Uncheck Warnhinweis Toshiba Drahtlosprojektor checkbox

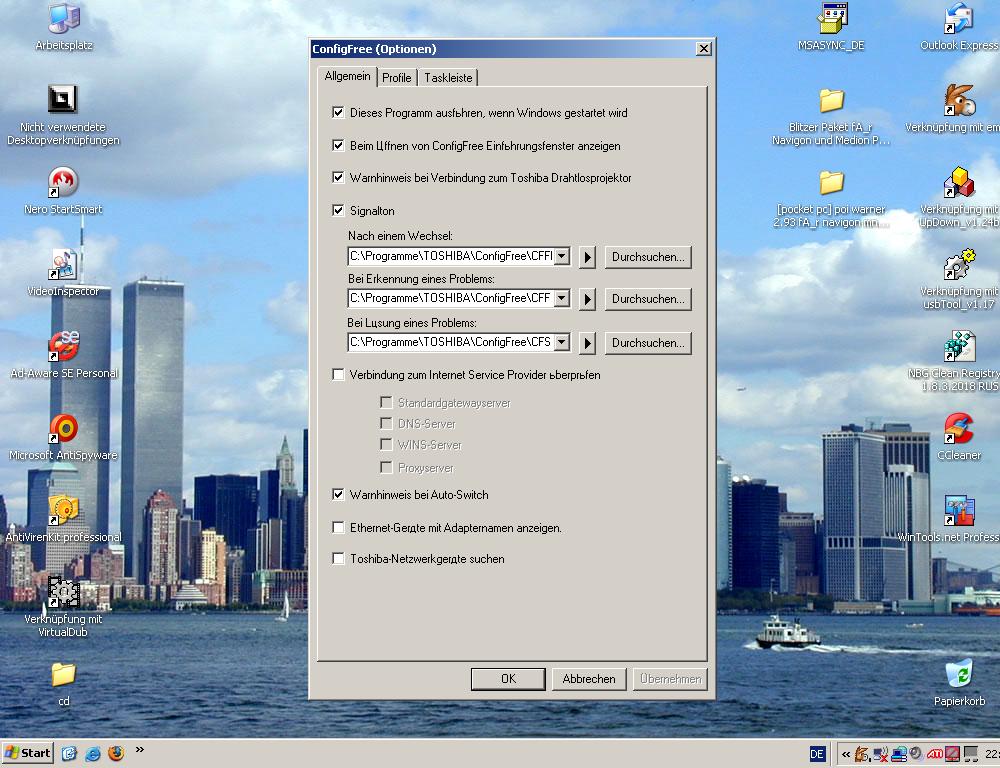coord(339,177)
